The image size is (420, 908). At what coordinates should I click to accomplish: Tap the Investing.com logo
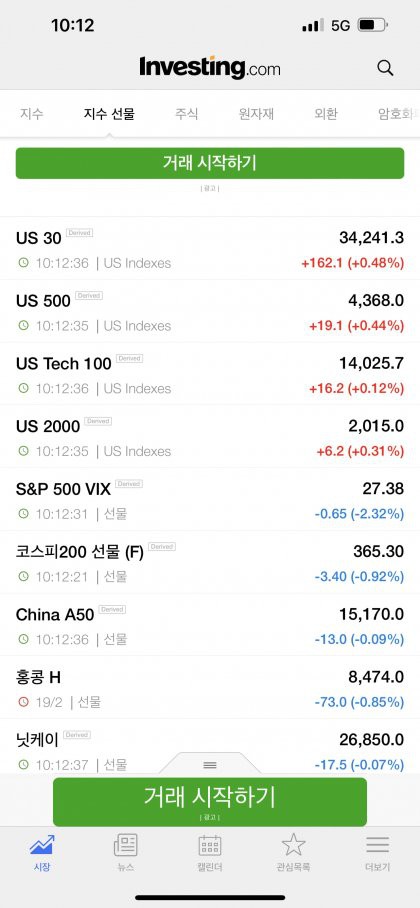point(210,68)
